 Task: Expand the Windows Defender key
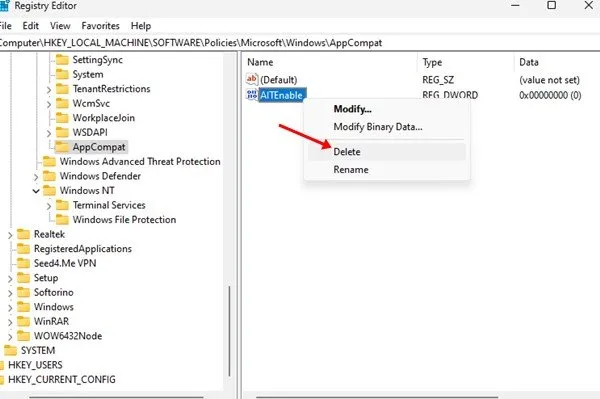tap(36, 177)
